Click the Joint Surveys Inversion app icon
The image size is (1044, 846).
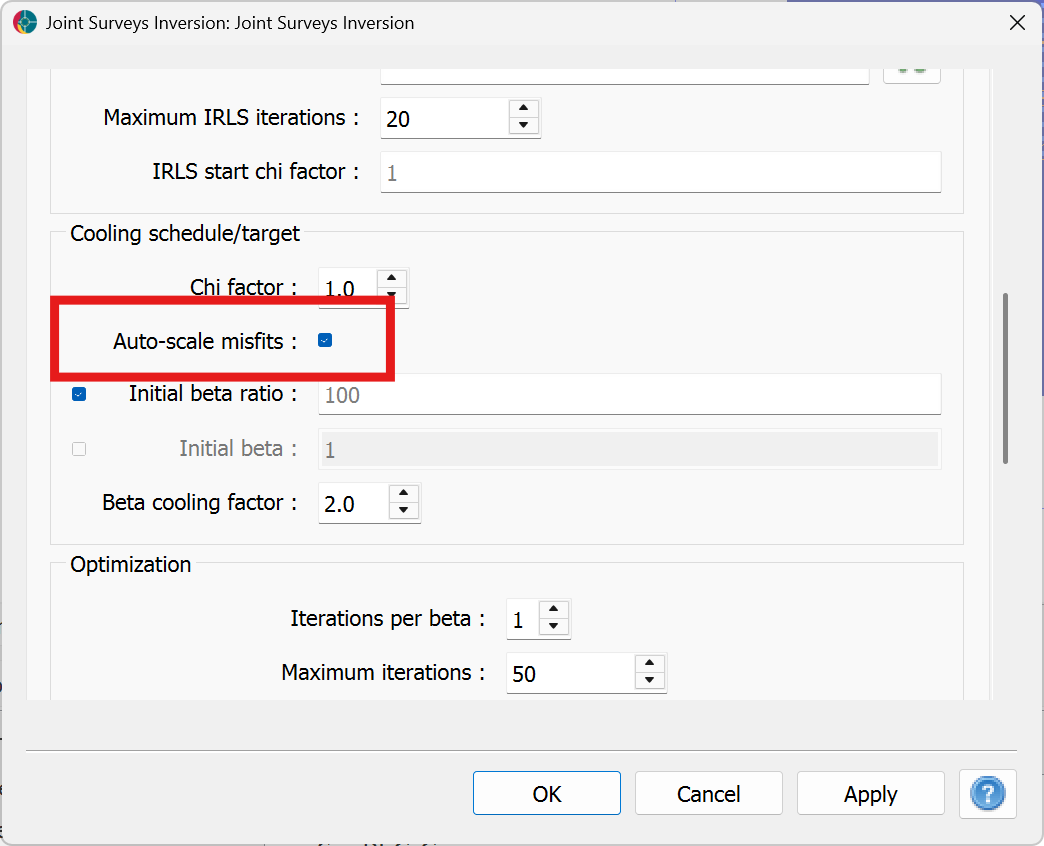coord(25,23)
